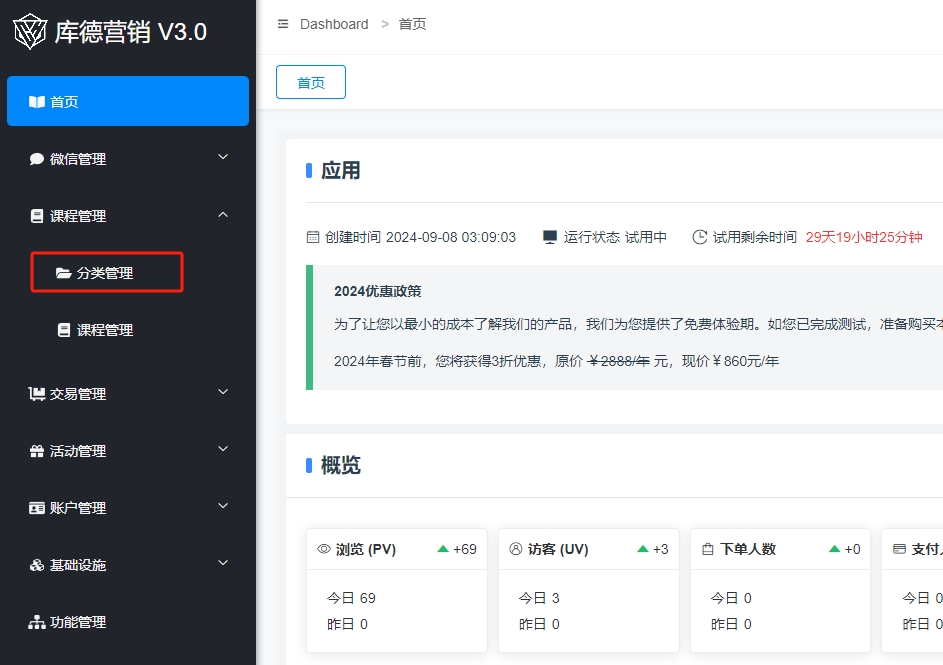The height and width of the screenshot is (665, 943).
Task: Click the chat bubble icon beside 微信管理
Action: [37, 159]
